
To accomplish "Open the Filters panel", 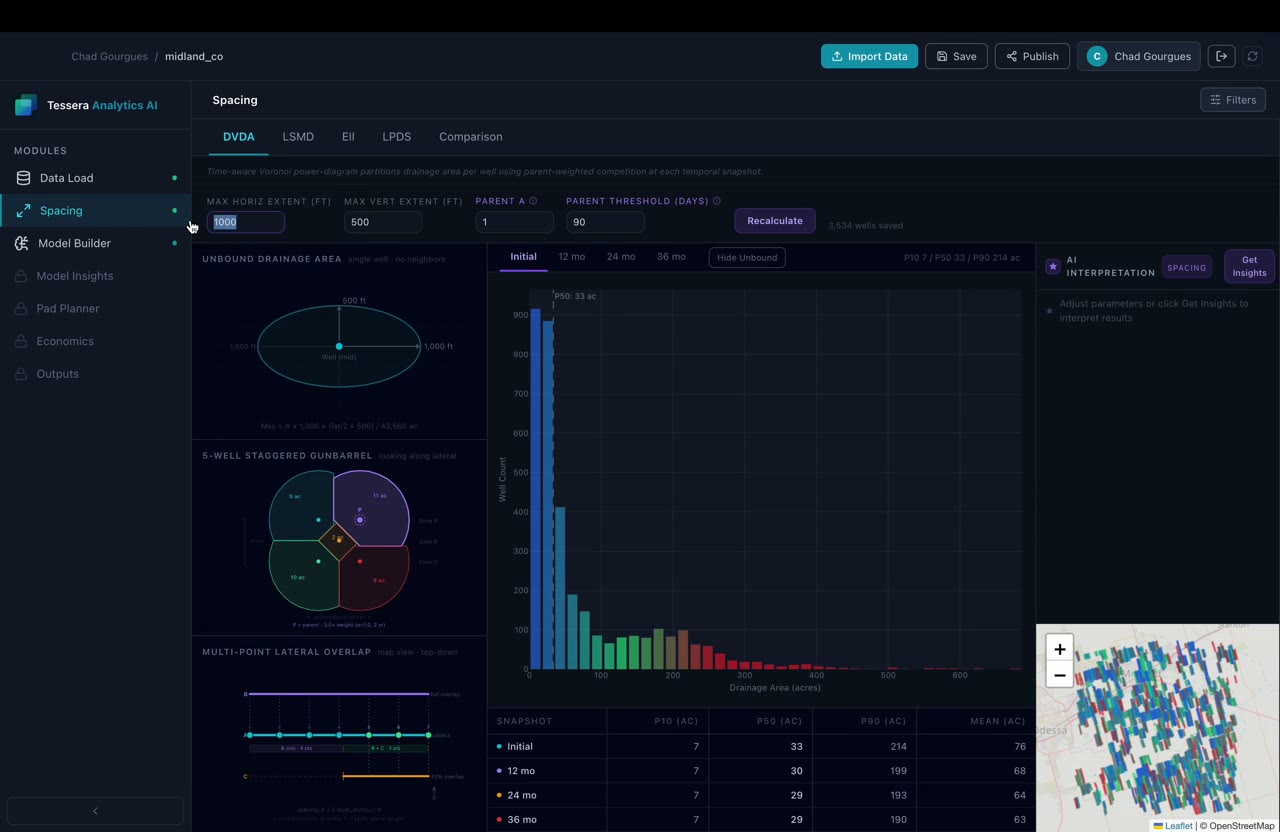I will [1233, 100].
